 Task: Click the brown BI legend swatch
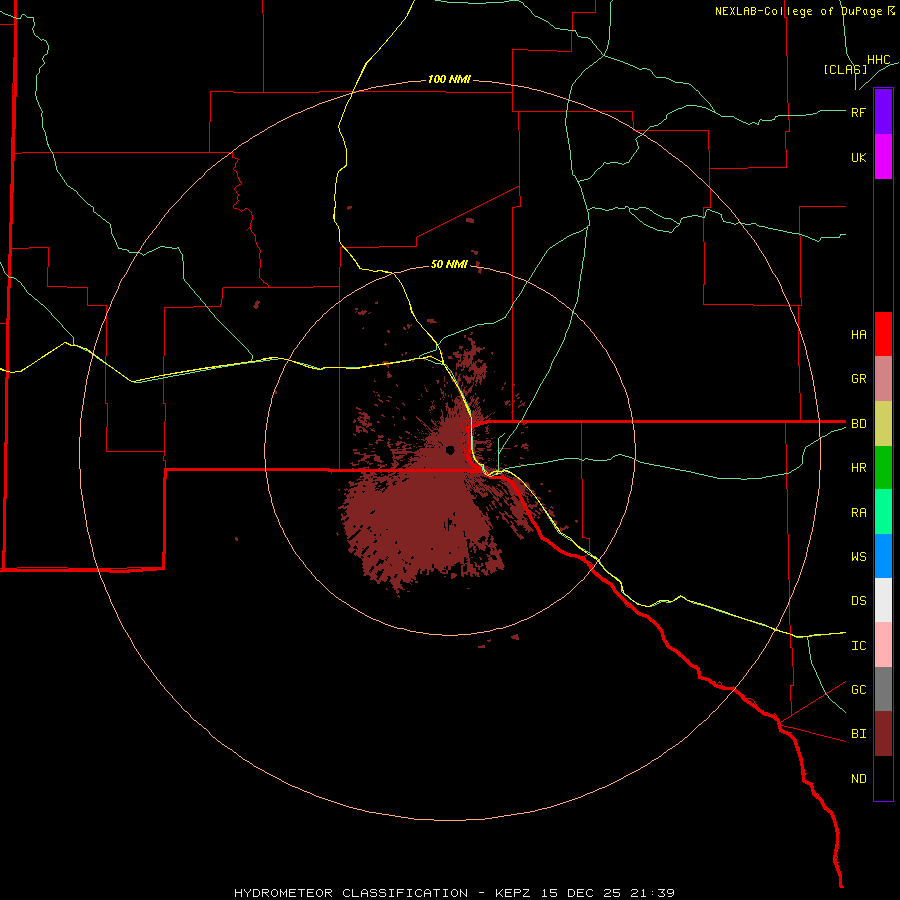tap(883, 734)
